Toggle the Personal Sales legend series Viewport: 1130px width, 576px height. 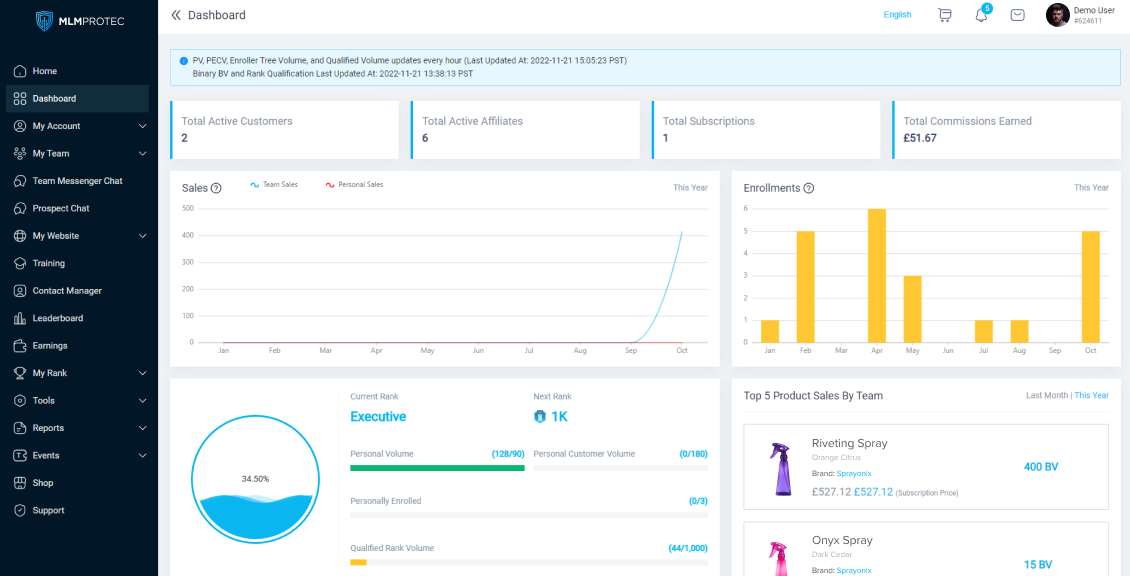(x=354, y=185)
